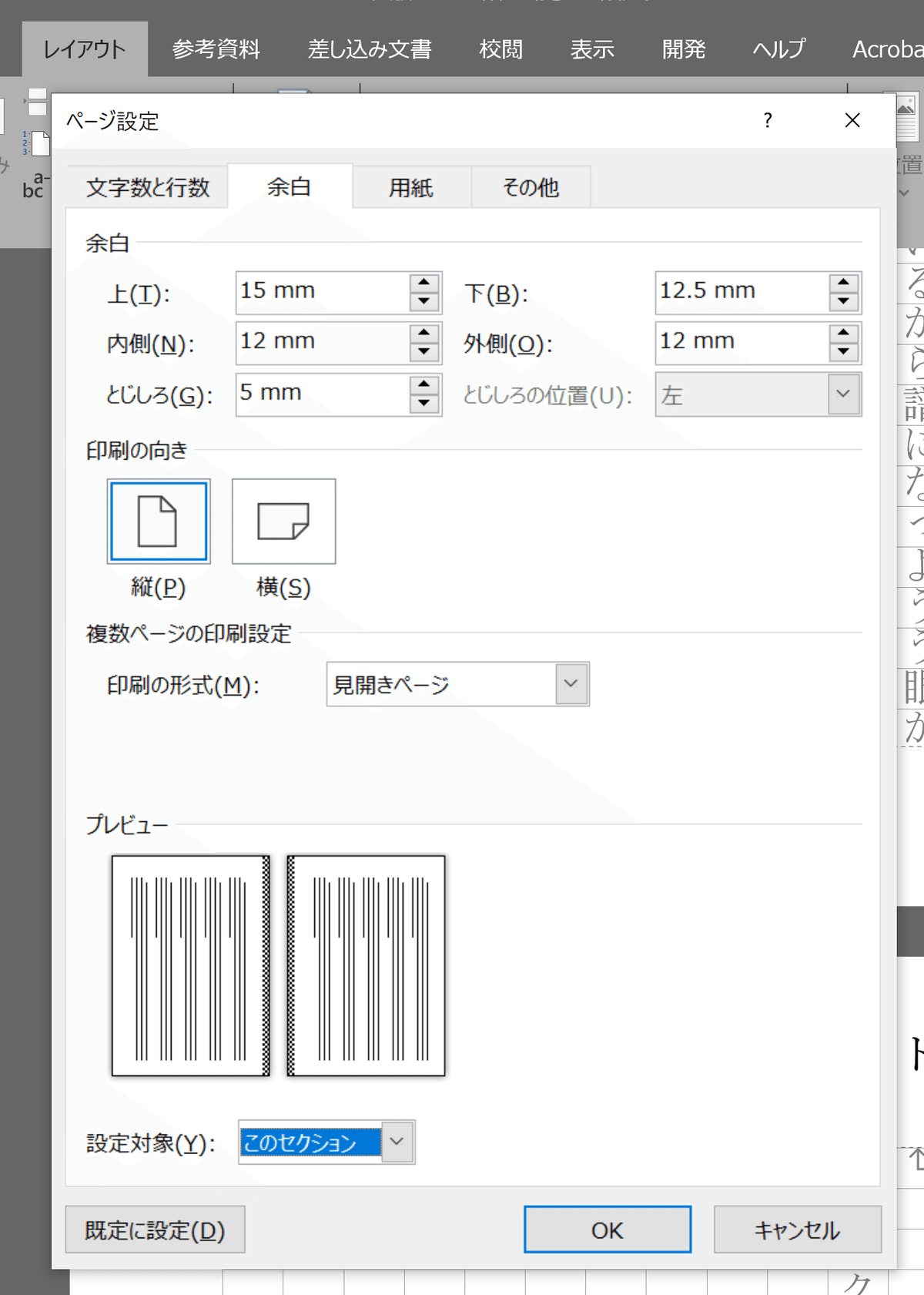
Task: Click the ? help icon in the dialog
Action: 768,120
